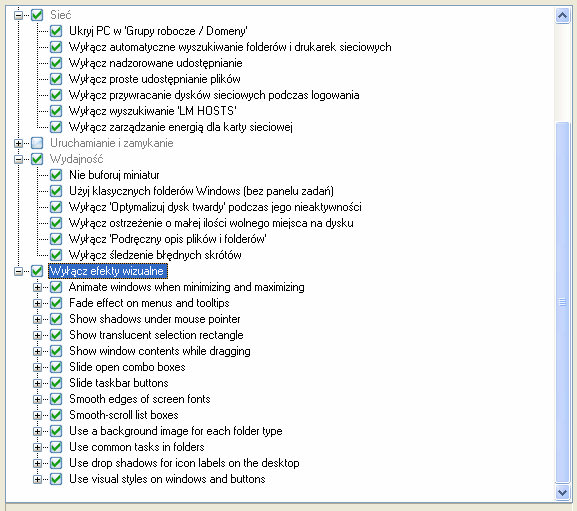Uncheck 'Ukryj PC w Grupy robocze / Domeny'
Viewport: 577px width, 511px height.
[56, 31]
